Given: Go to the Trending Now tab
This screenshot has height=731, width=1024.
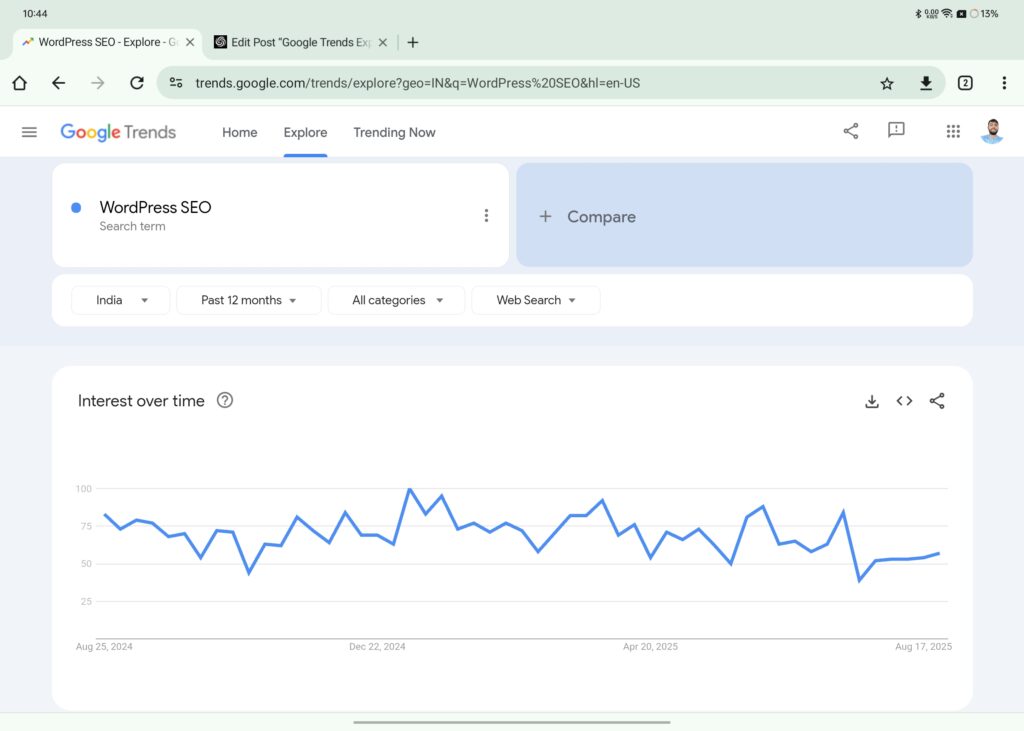Looking at the screenshot, I should (394, 132).
